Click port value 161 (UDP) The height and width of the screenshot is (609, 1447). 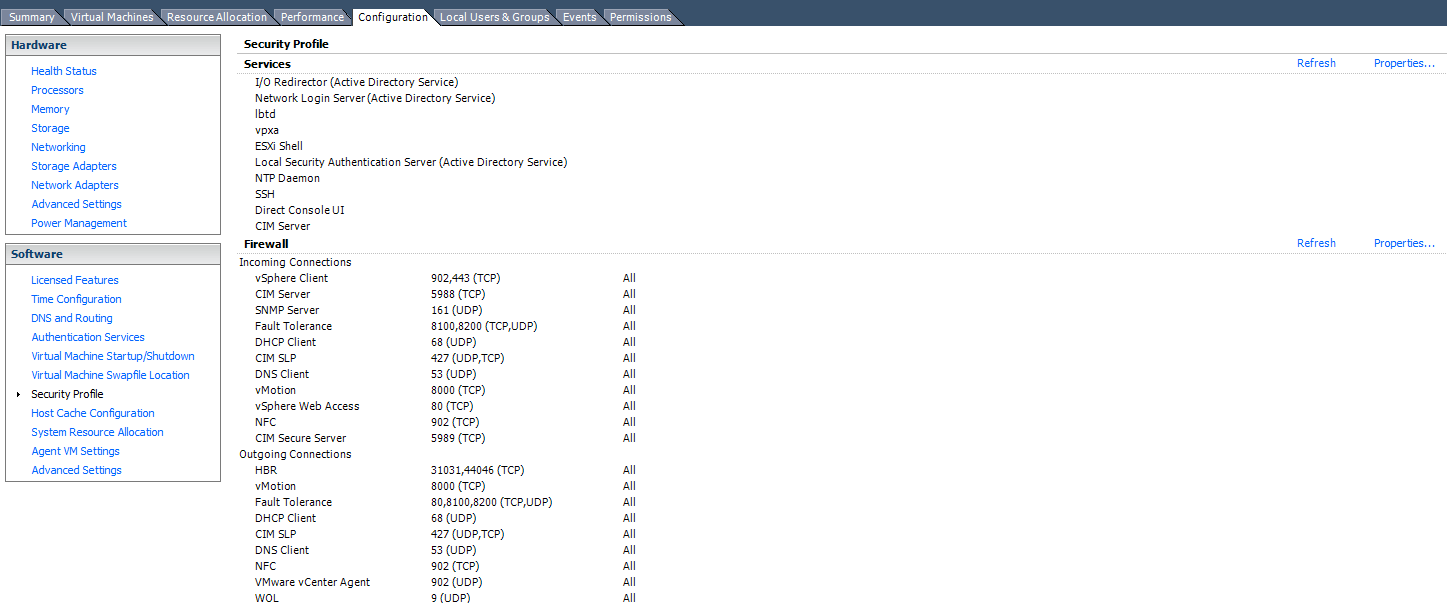(x=456, y=310)
